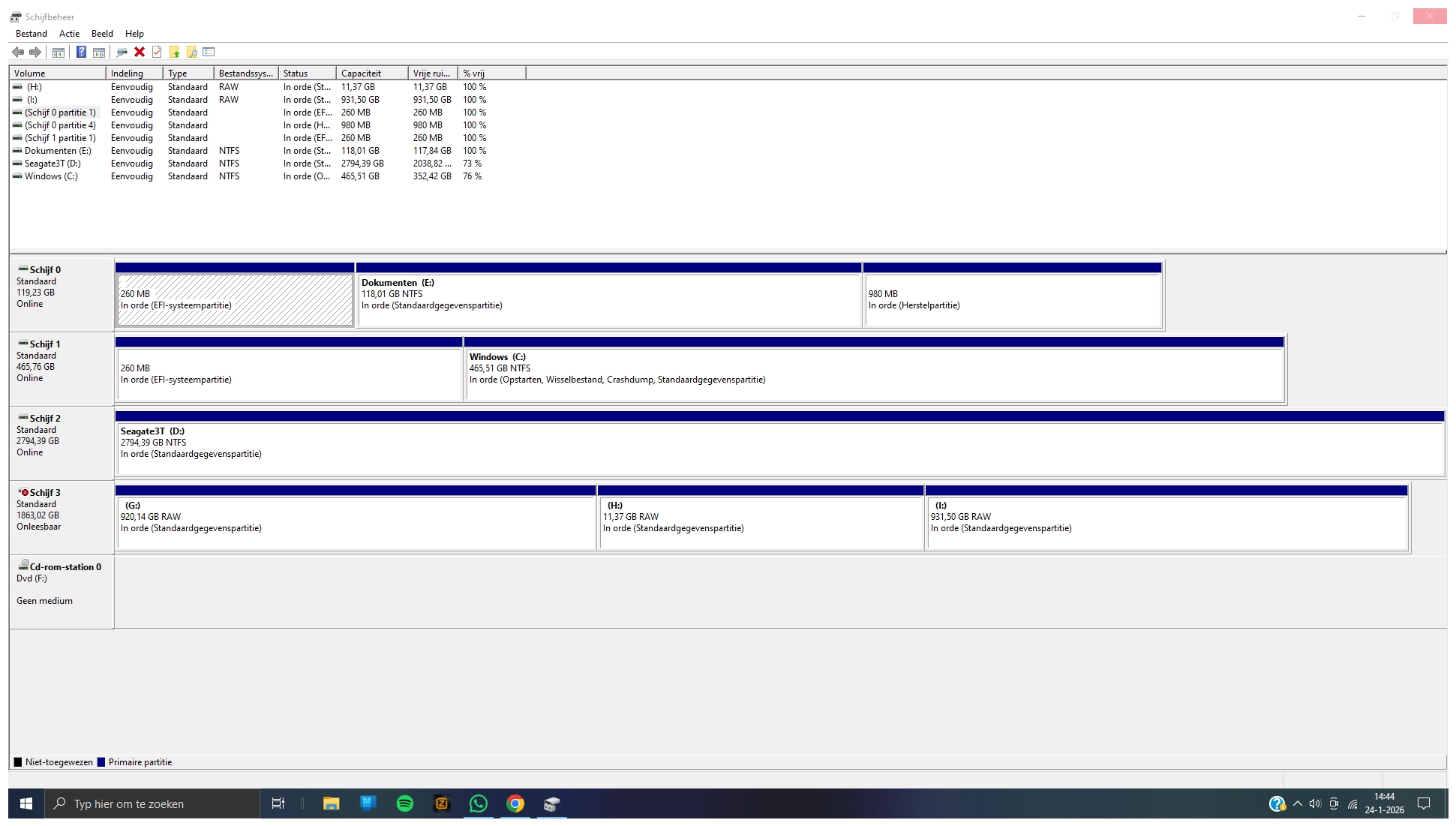Open Google Chrome from the taskbar
The image size is (1456, 826).
pos(515,803)
